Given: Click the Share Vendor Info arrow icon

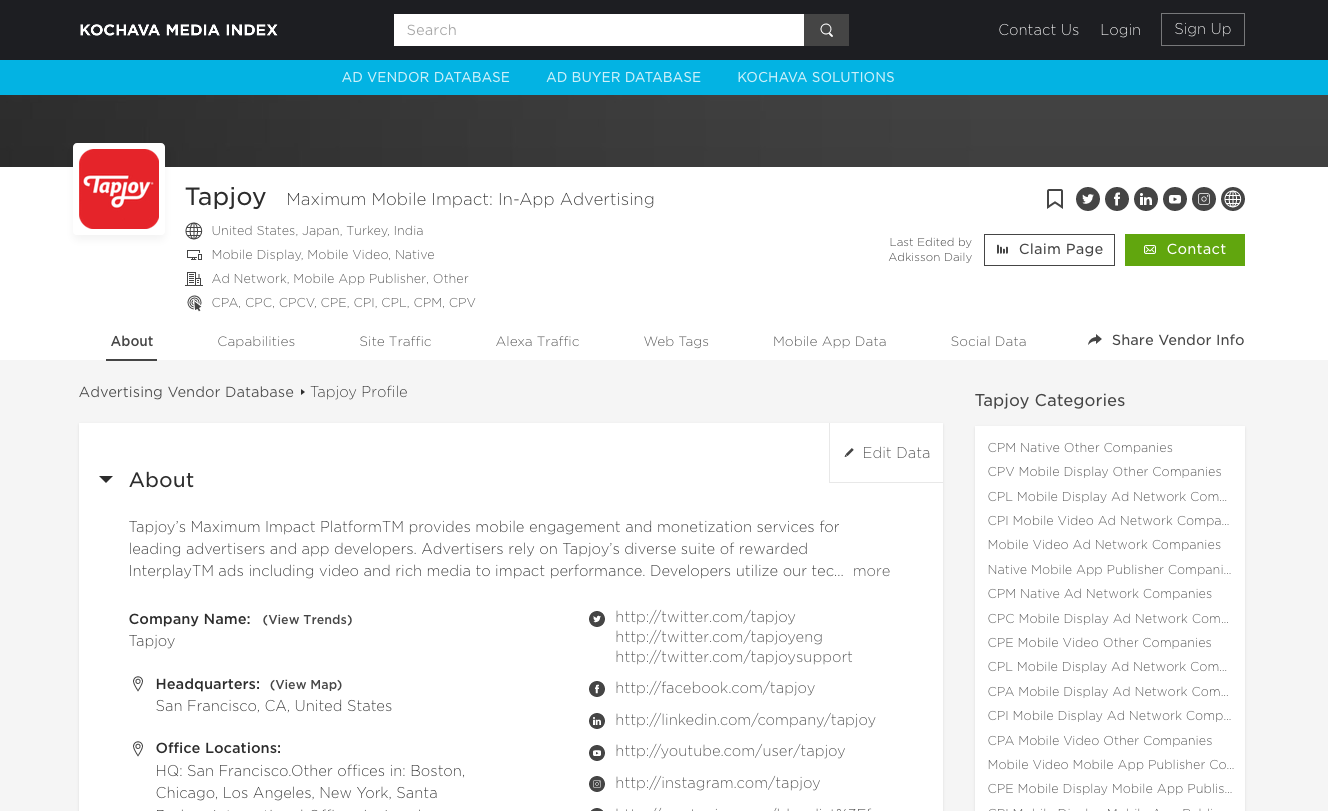Looking at the screenshot, I should pos(1095,340).
